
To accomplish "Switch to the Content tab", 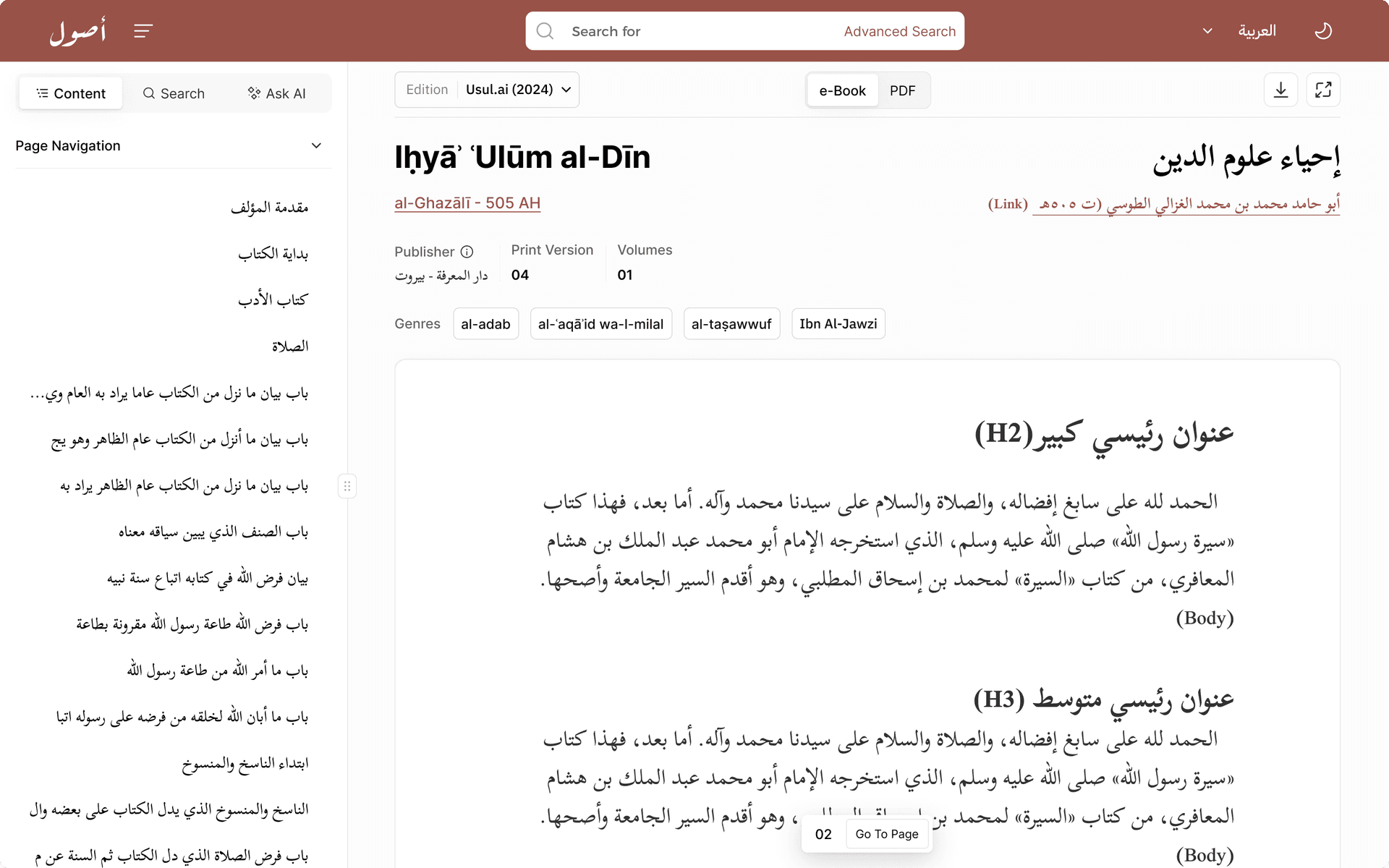I will click(x=70, y=93).
